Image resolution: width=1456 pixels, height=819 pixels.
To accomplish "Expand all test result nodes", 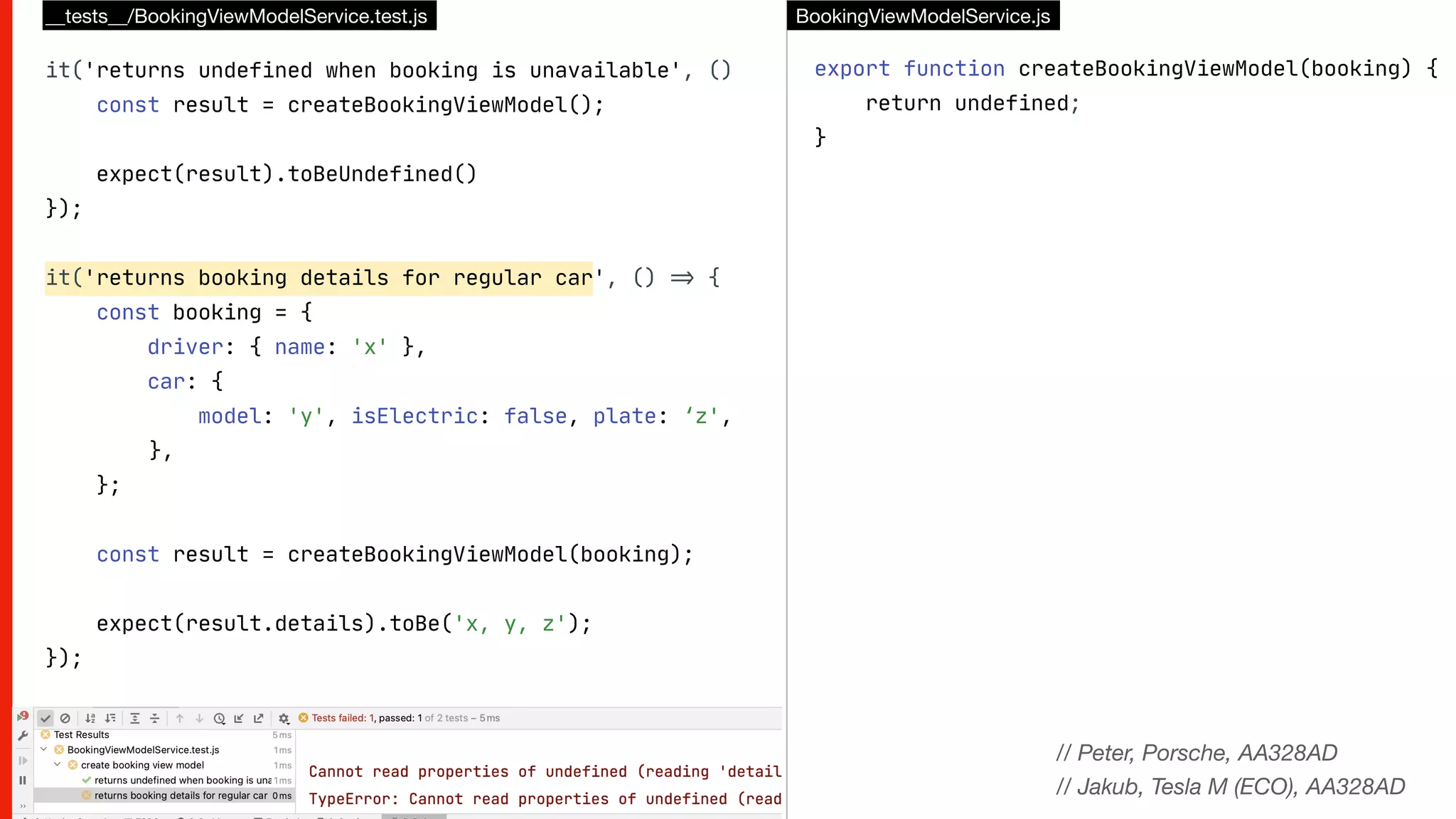I will tap(135, 718).
